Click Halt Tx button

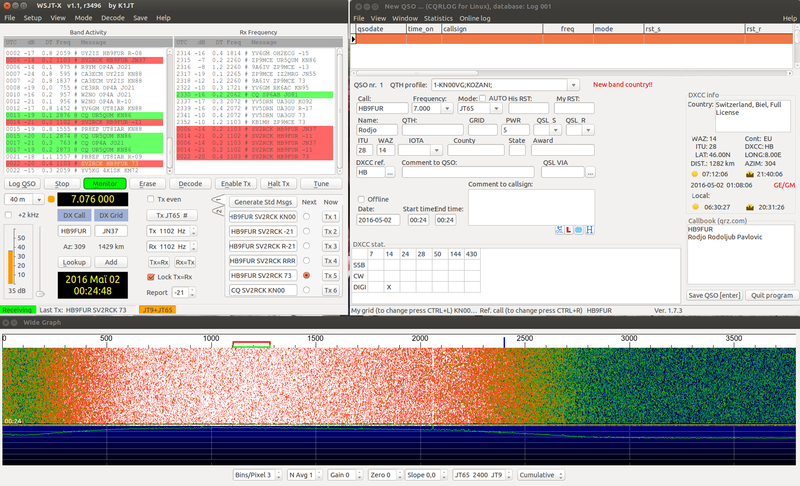pos(278,184)
